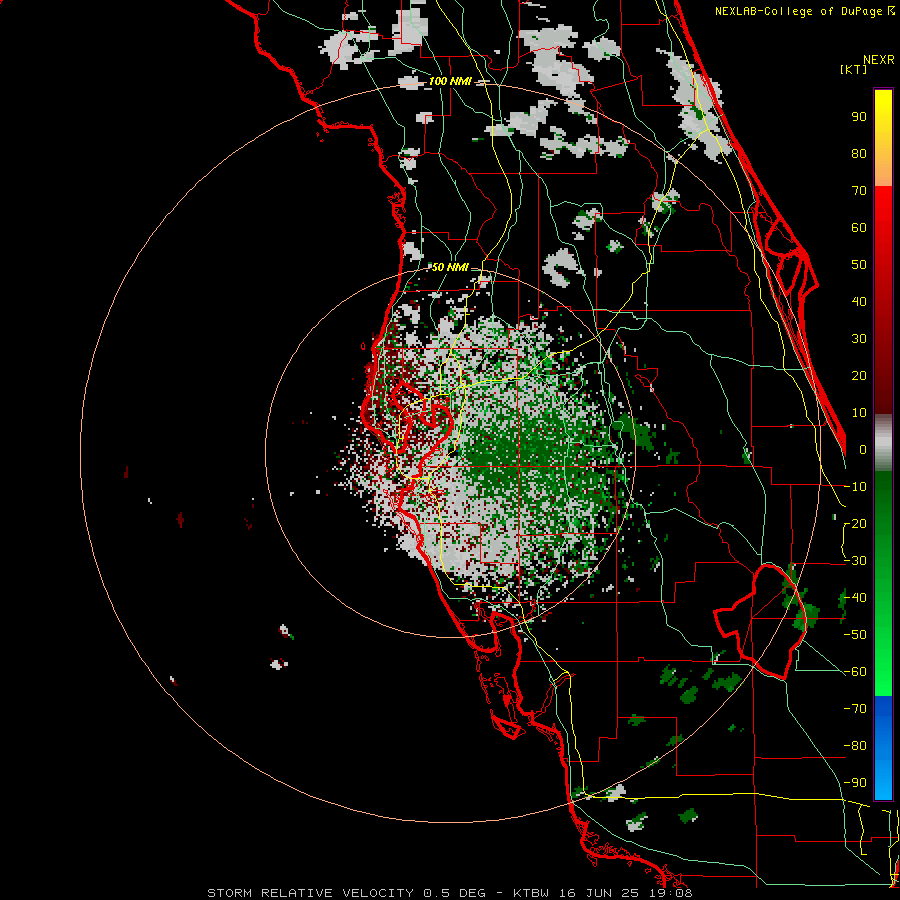Viewport: 900px width, 900px height.
Task: Click the gray zero-velocity color bar segment
Action: [x=883, y=443]
